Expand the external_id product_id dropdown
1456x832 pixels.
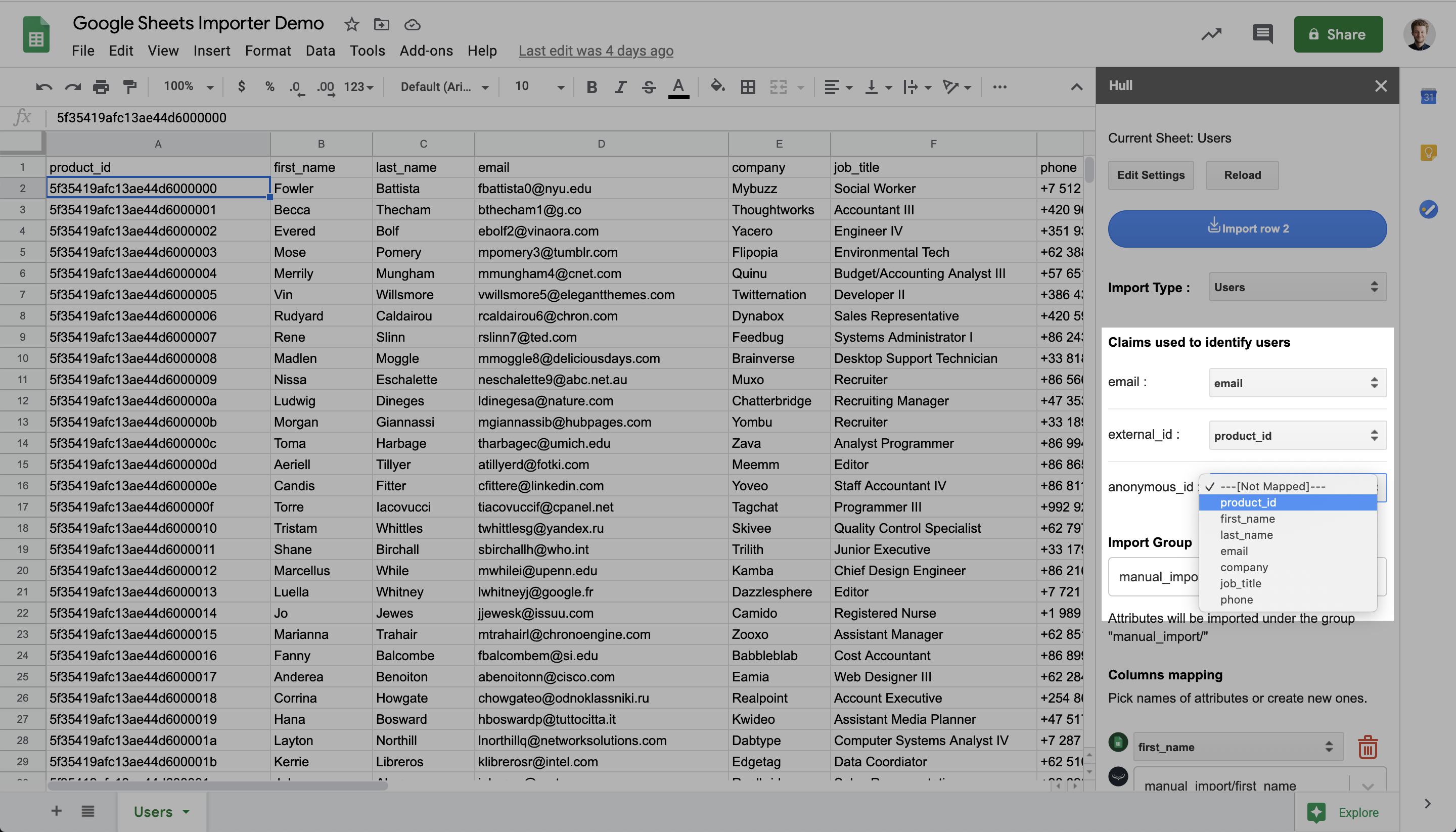tap(1297, 435)
